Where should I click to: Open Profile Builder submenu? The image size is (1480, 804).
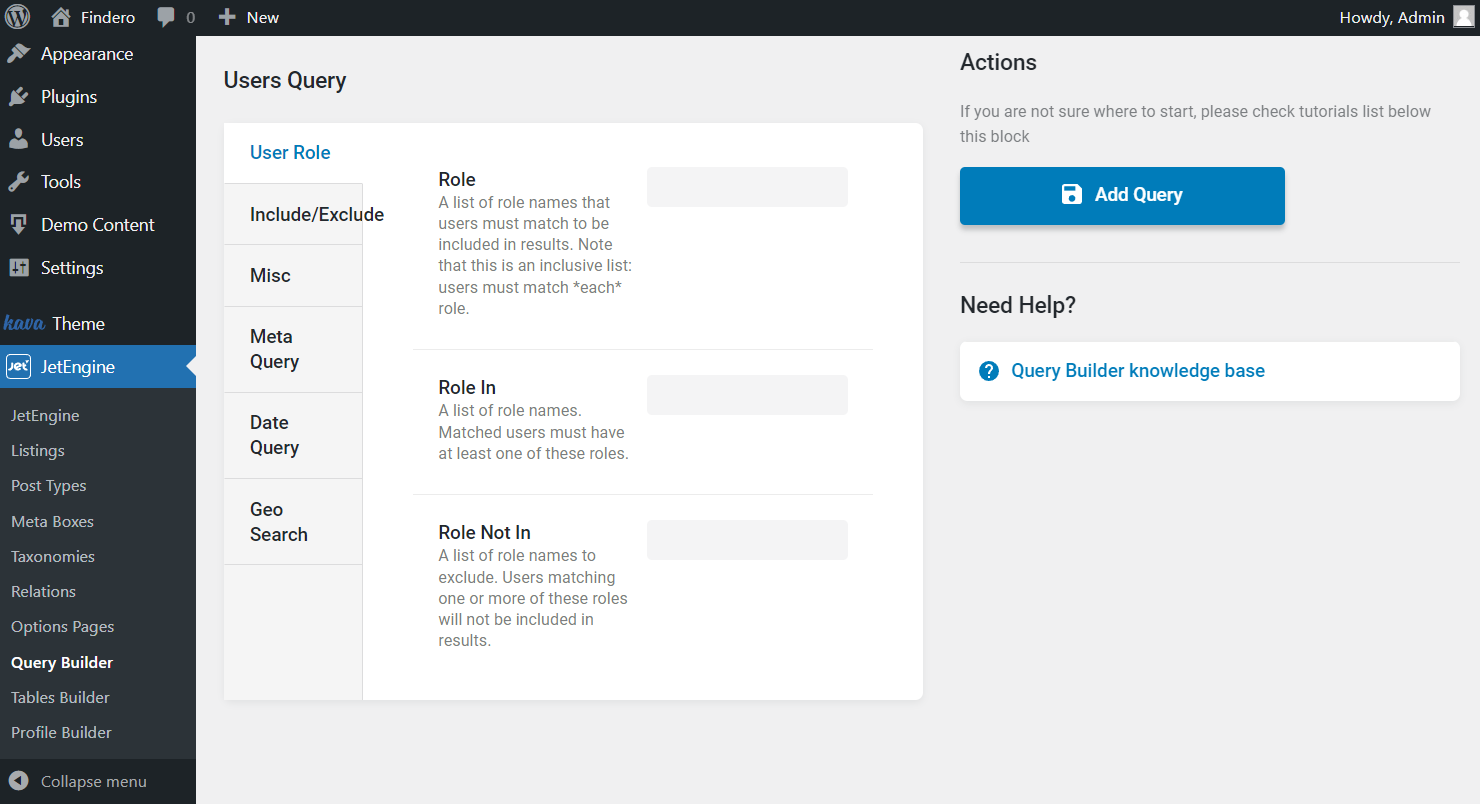61,733
